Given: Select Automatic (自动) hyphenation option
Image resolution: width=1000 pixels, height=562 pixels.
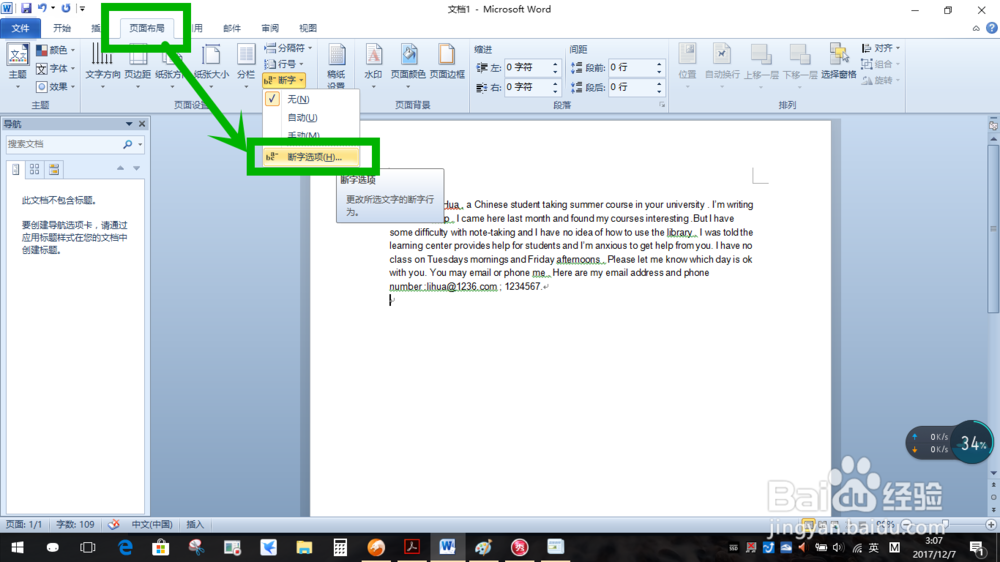Looking at the screenshot, I should (x=311, y=117).
